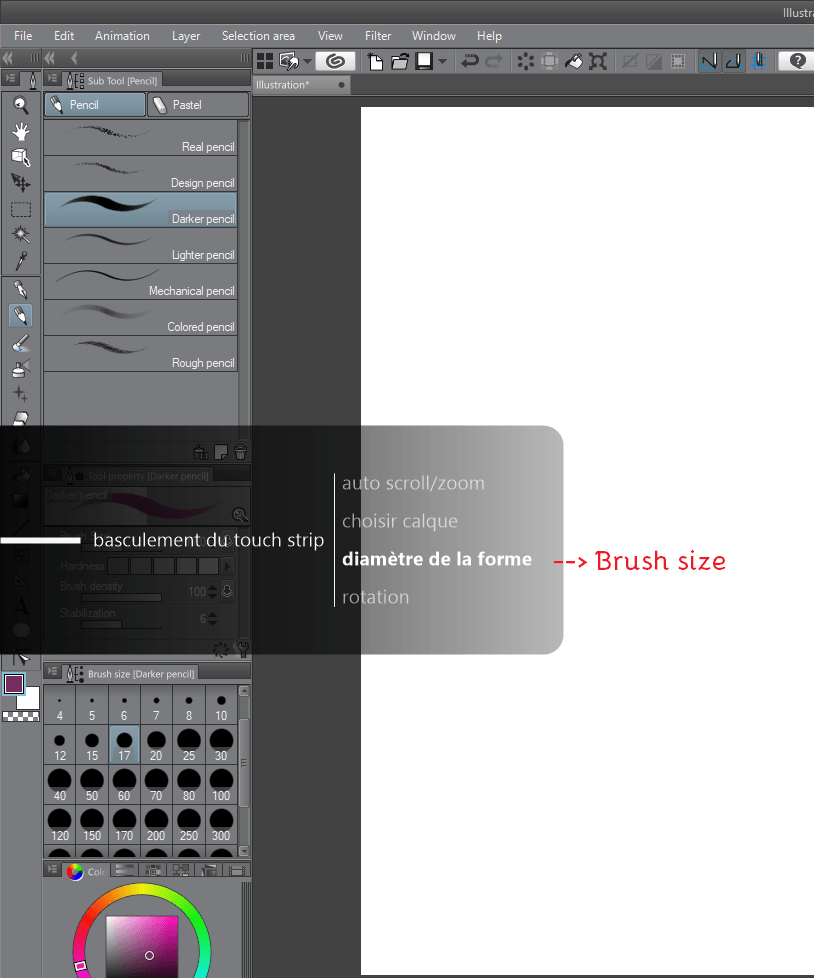Toggle snap to special ruler
The image size is (814, 978).
(734, 61)
